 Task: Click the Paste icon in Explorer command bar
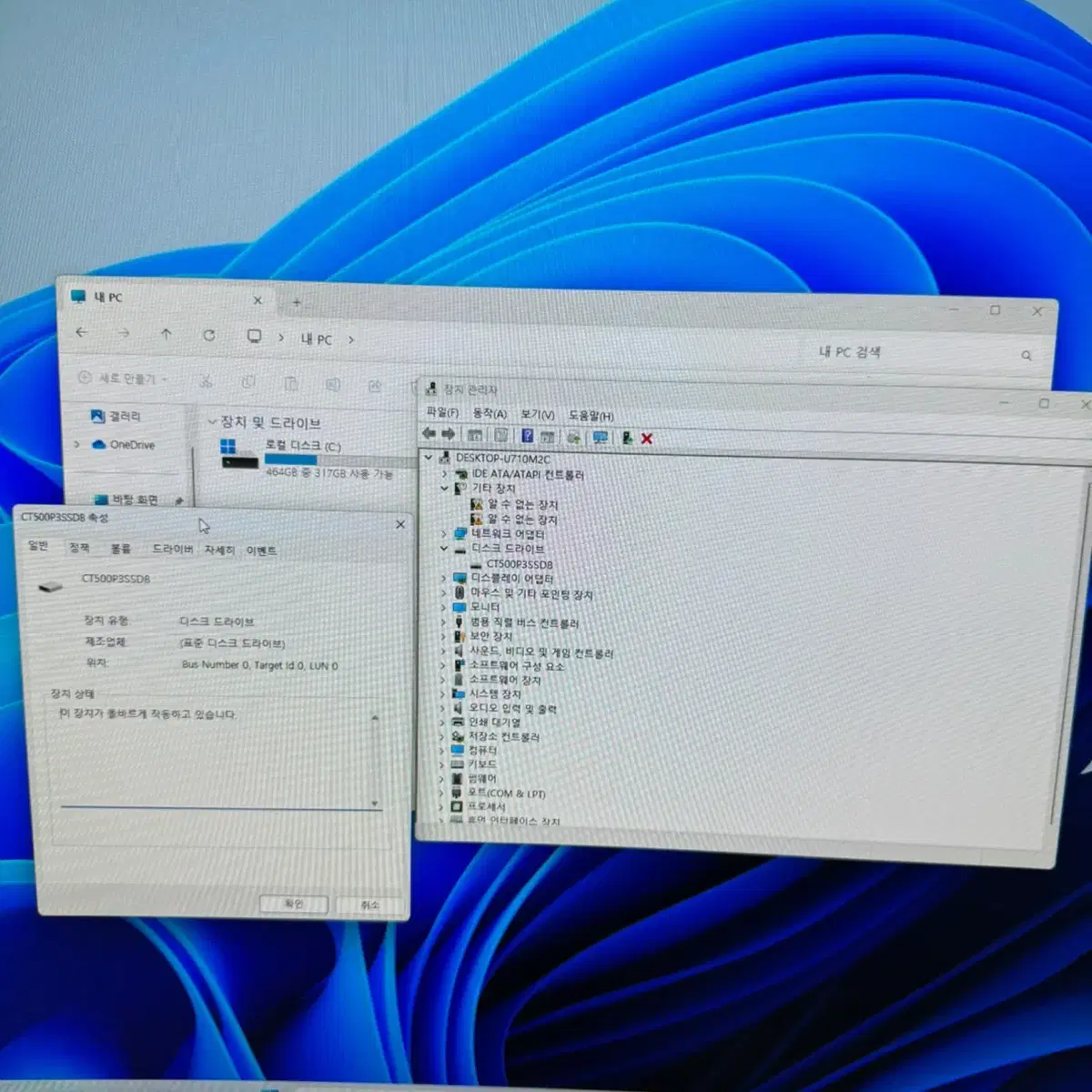(x=291, y=384)
